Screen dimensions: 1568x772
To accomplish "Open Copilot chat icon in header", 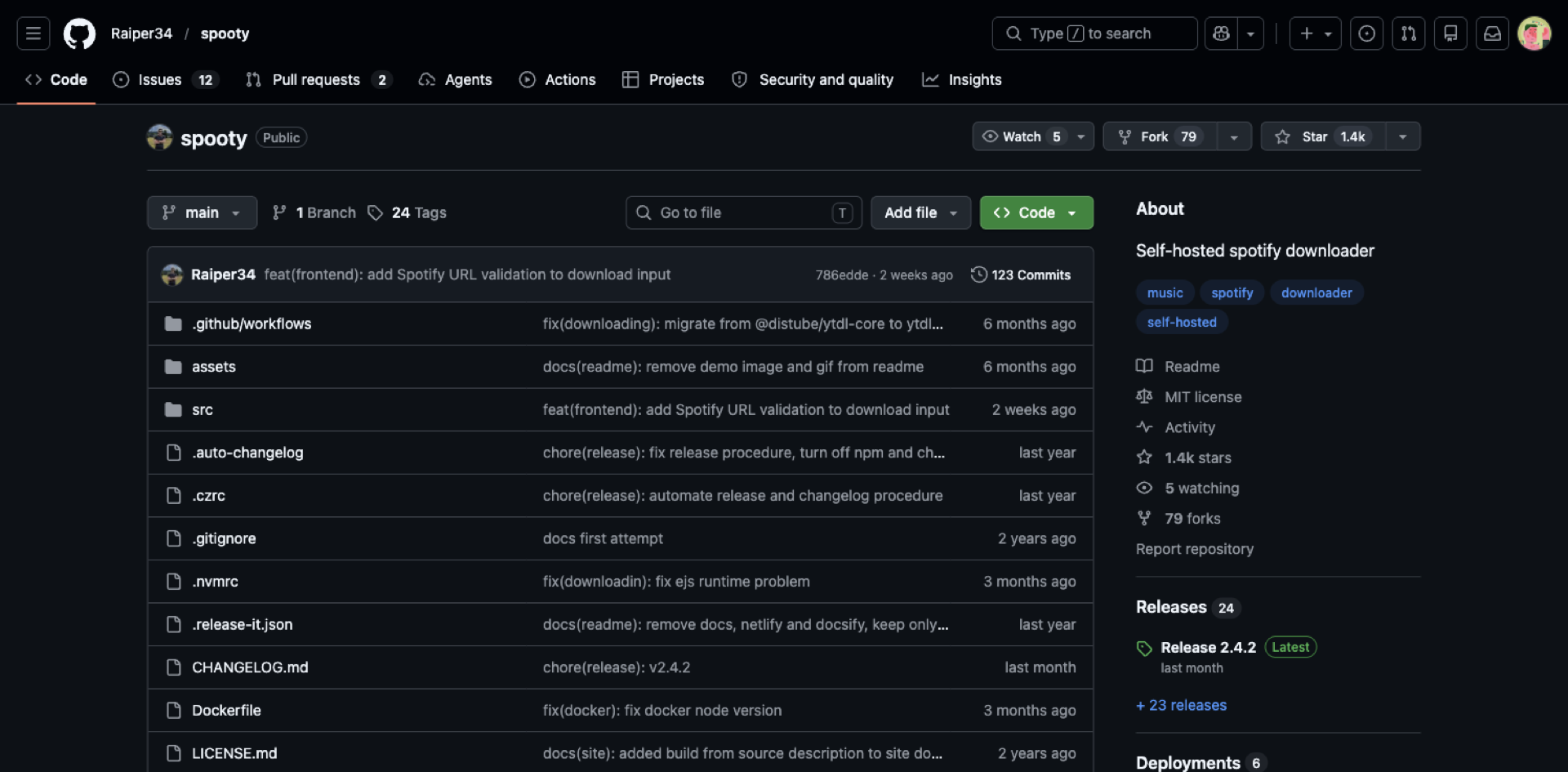I will (x=1221, y=33).
